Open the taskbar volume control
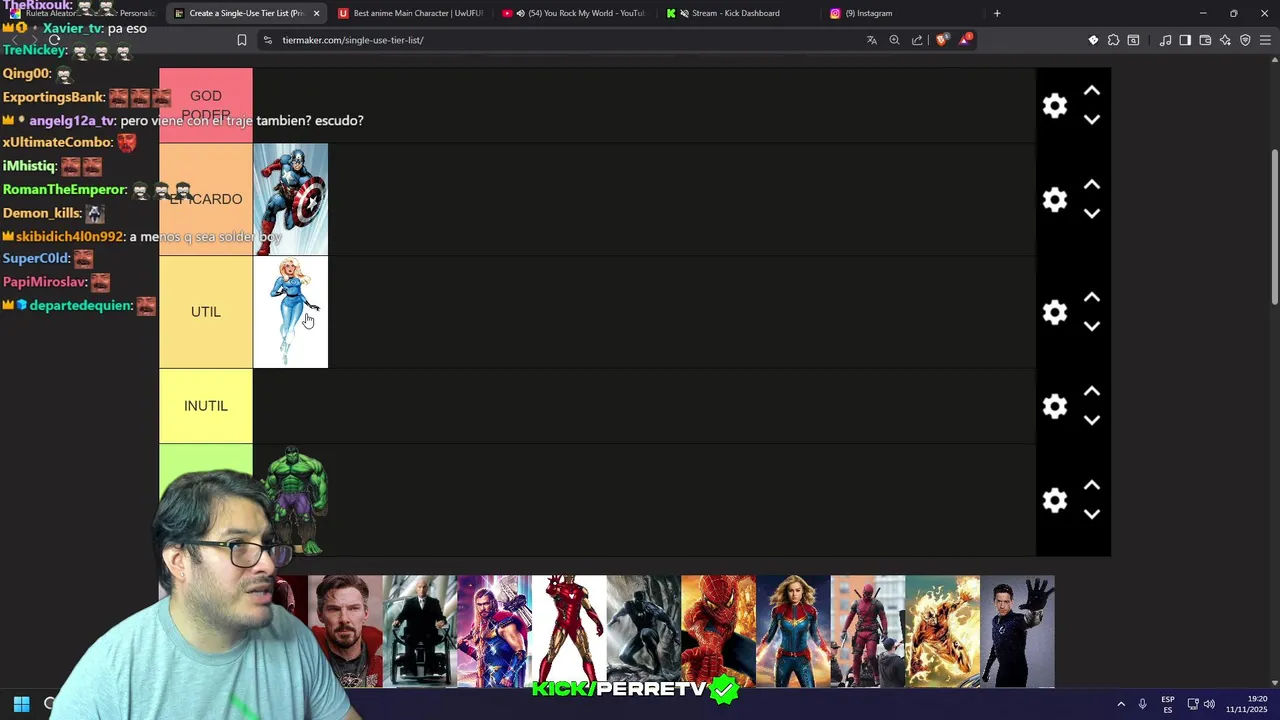This screenshot has width=1280, height=720. click(1209, 704)
